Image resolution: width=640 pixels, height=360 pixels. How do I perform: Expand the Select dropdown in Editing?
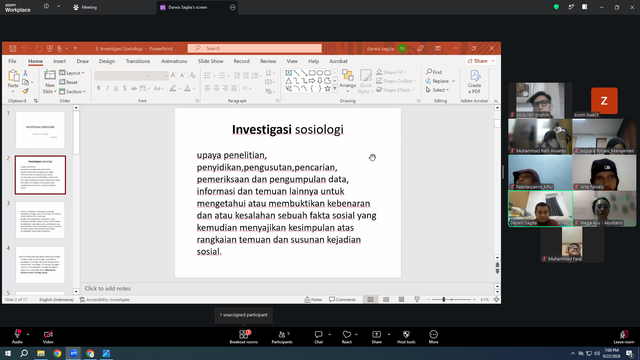point(438,90)
